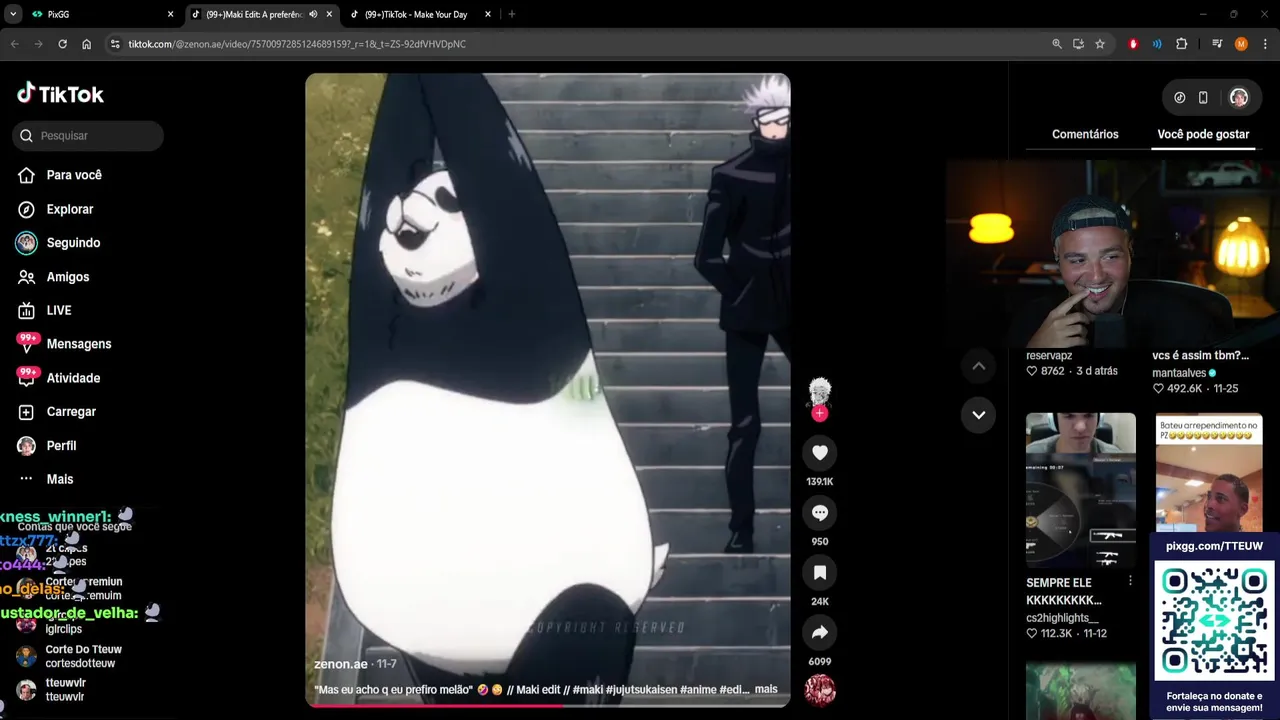
Task: Go to next video arrow
Action: coord(979,415)
